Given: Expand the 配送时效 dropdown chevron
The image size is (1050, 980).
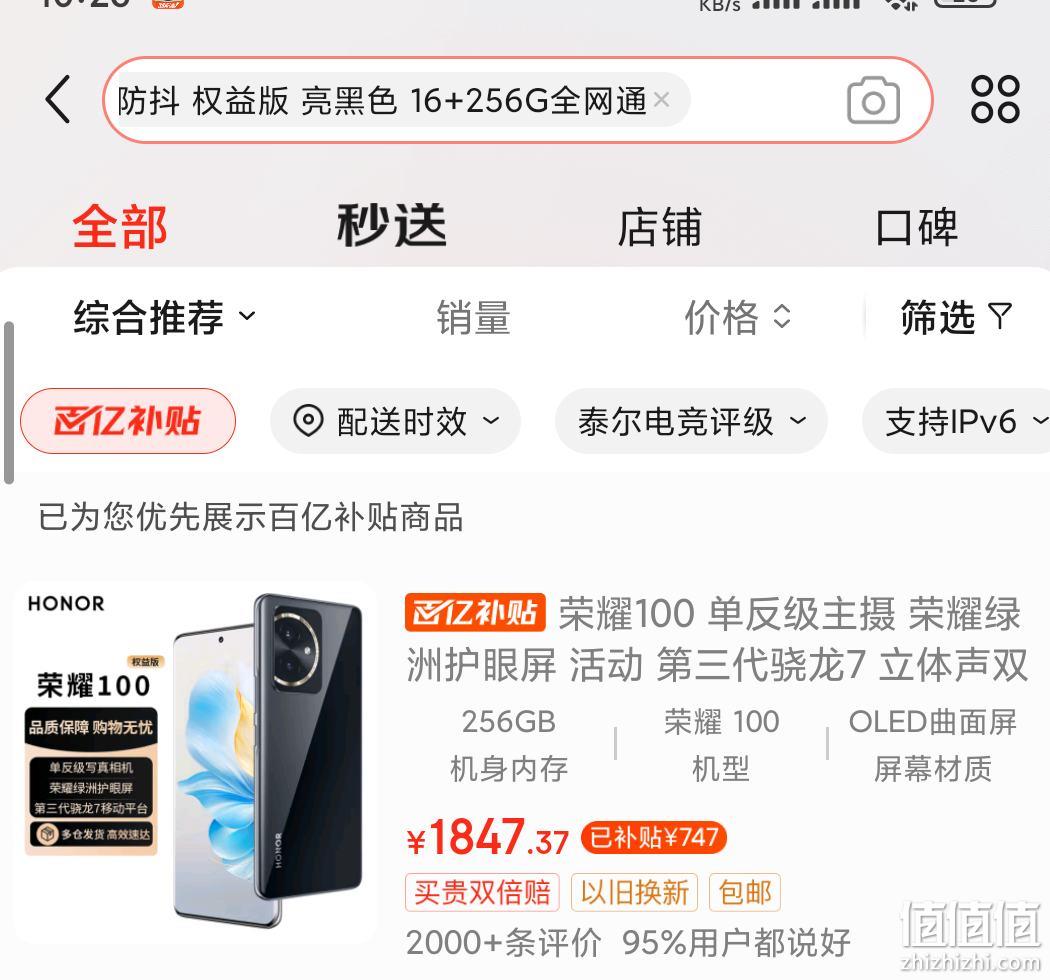Looking at the screenshot, I should pyautogui.click(x=492, y=421).
